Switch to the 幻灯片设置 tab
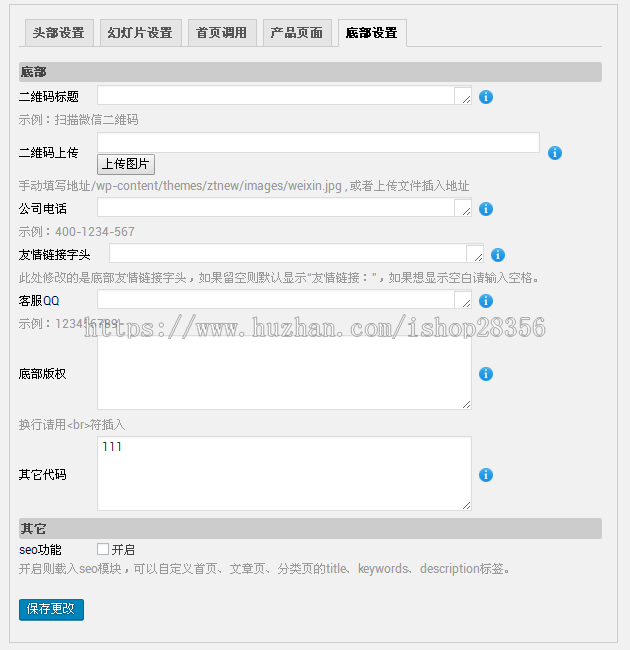The height and width of the screenshot is (650, 630). (x=141, y=33)
